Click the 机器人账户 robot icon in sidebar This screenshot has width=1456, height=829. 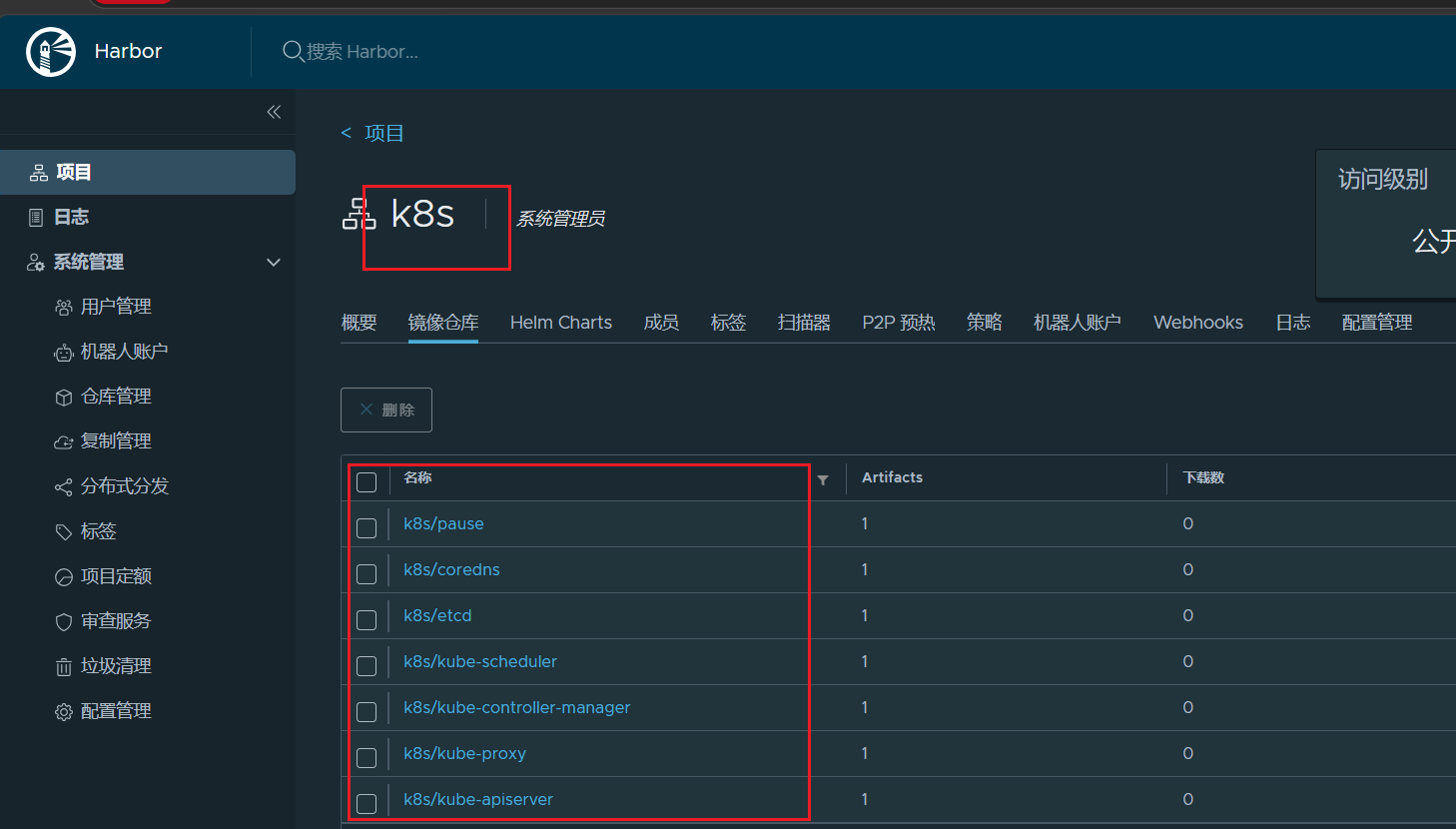(64, 353)
